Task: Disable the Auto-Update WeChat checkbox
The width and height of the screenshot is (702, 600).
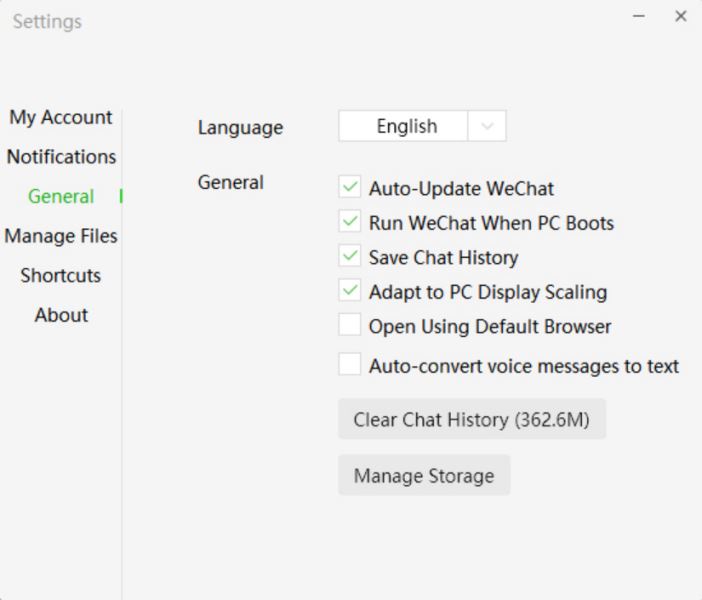Action: [x=350, y=187]
